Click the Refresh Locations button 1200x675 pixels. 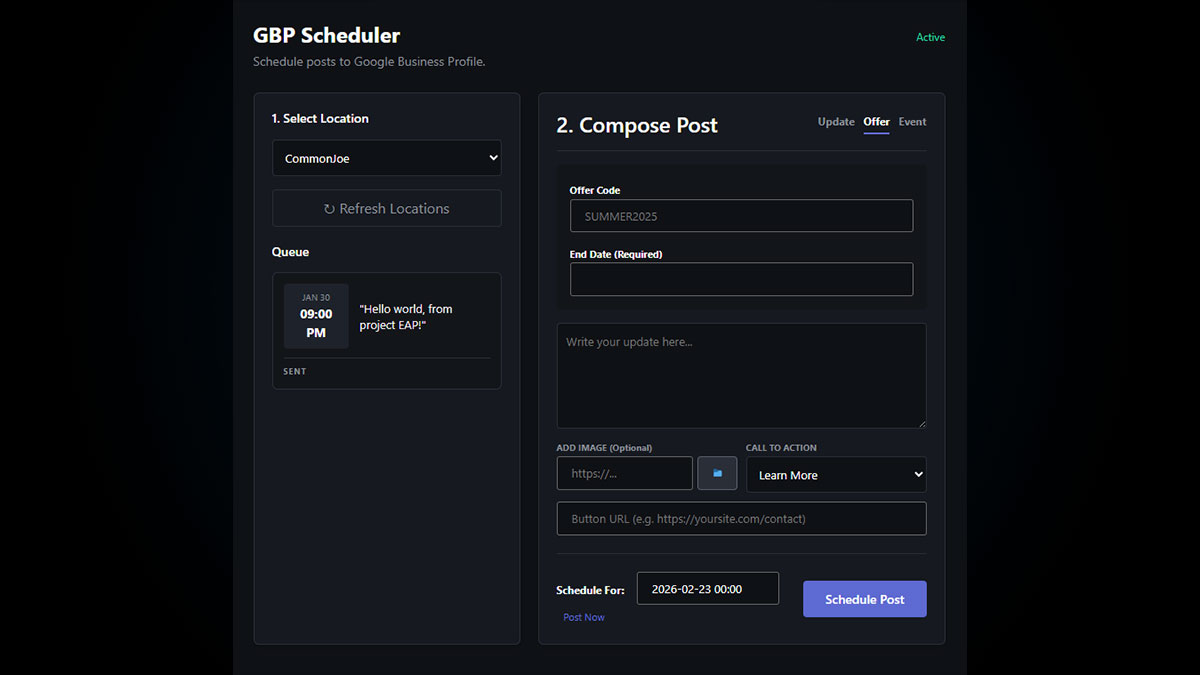[387, 209]
